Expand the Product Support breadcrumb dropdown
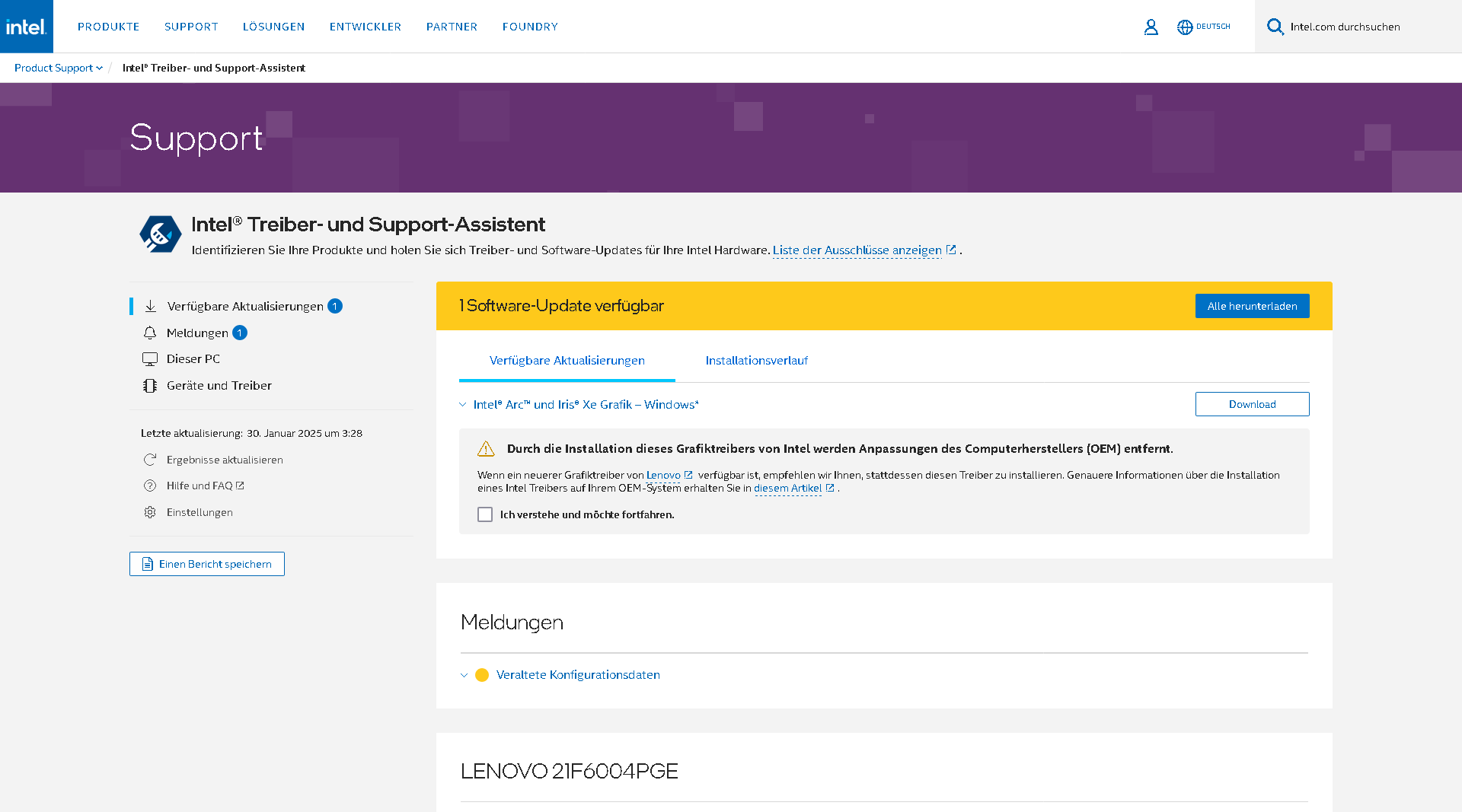This screenshot has width=1462, height=812. click(x=59, y=68)
